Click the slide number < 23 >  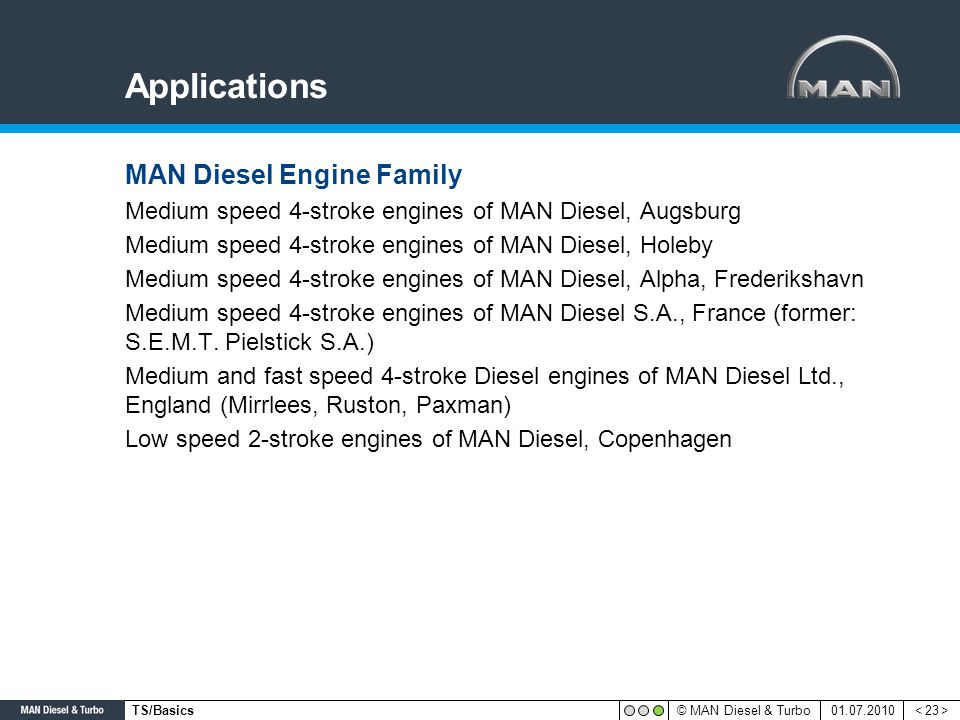click(931, 710)
